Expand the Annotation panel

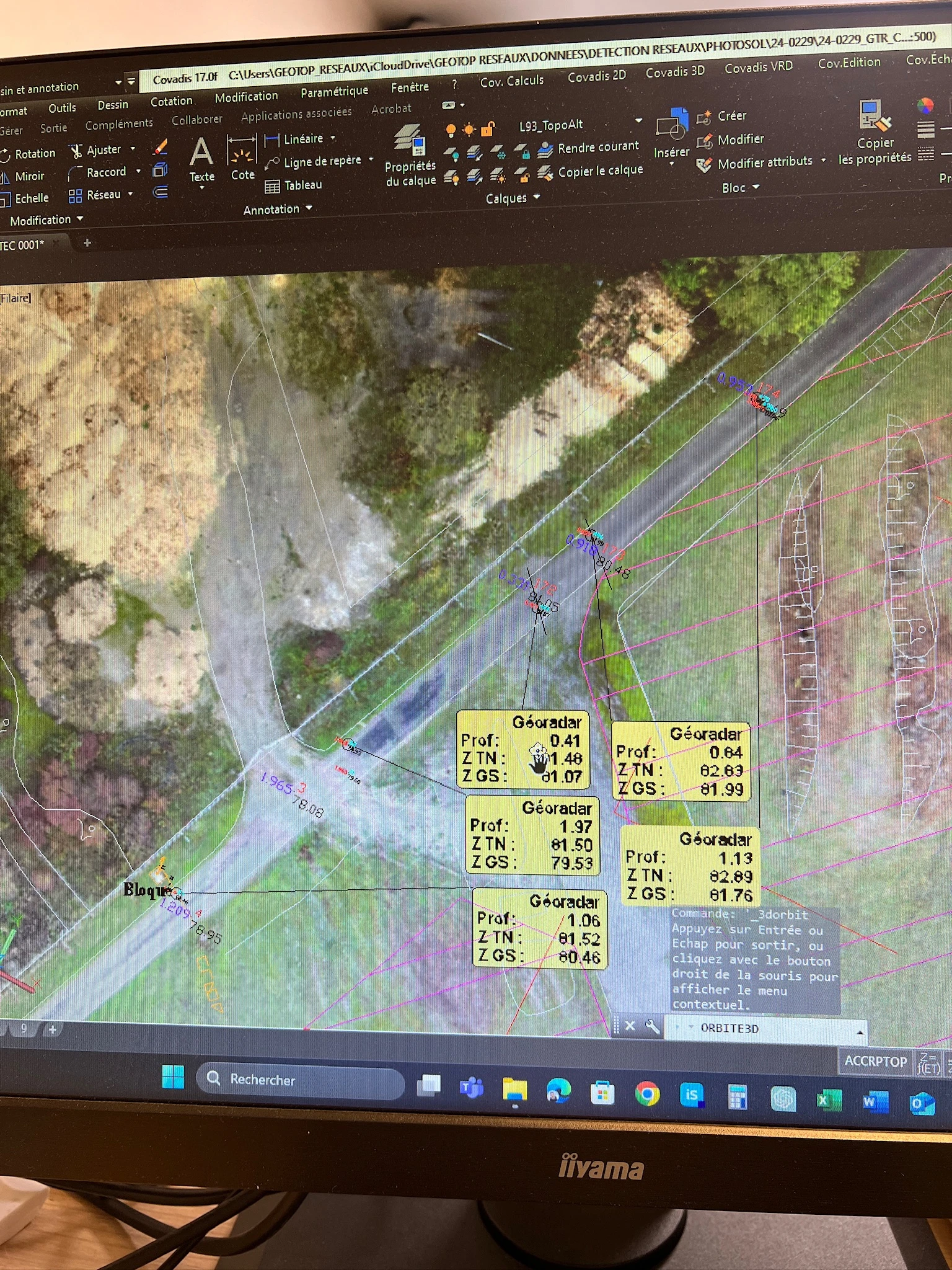(x=277, y=209)
